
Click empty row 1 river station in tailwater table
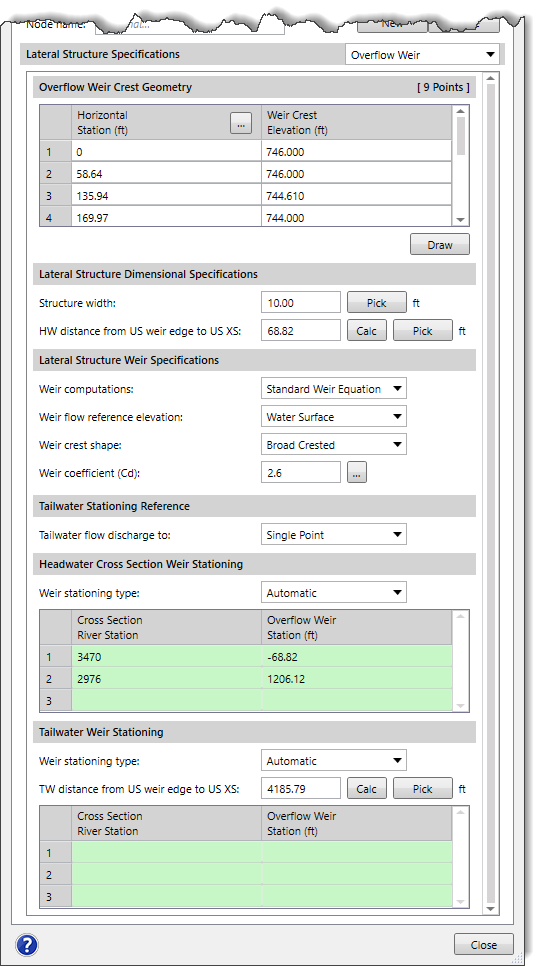(x=166, y=853)
